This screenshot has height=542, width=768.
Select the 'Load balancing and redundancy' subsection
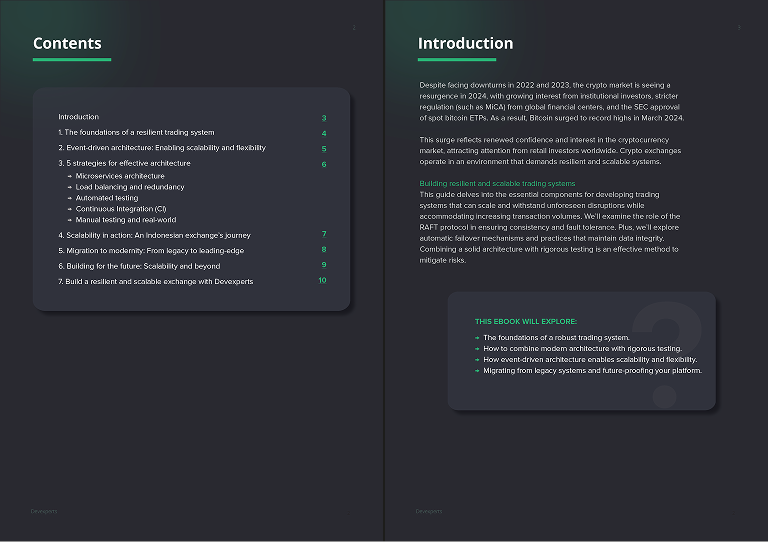(130, 187)
